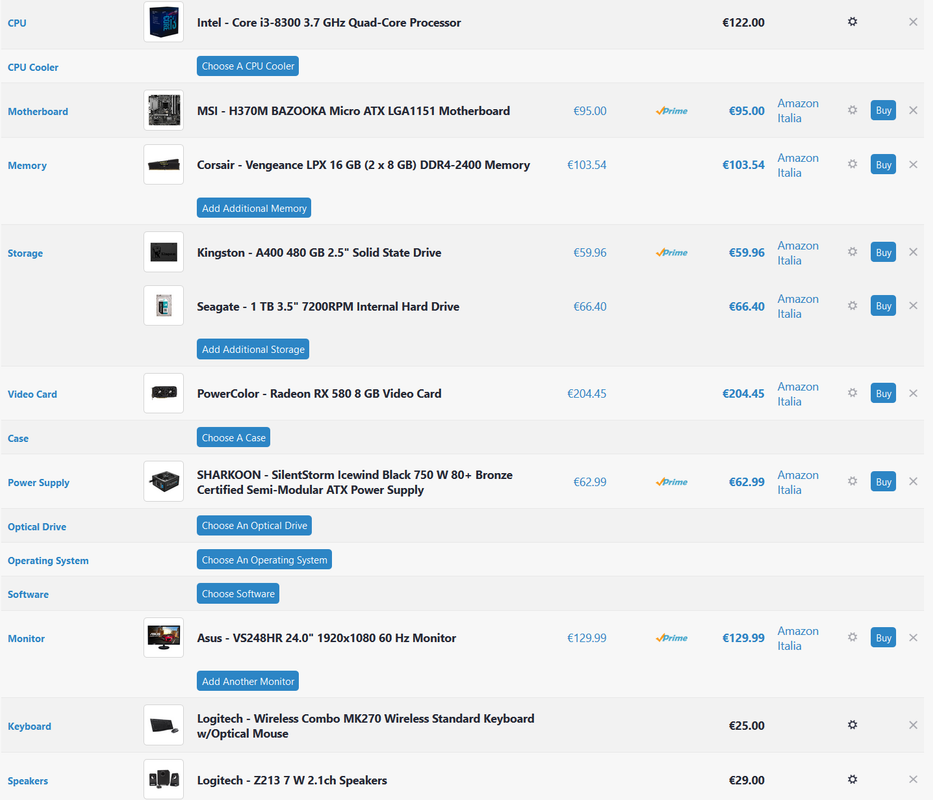
Task: Open the Operating System category link
Action: (x=48, y=560)
